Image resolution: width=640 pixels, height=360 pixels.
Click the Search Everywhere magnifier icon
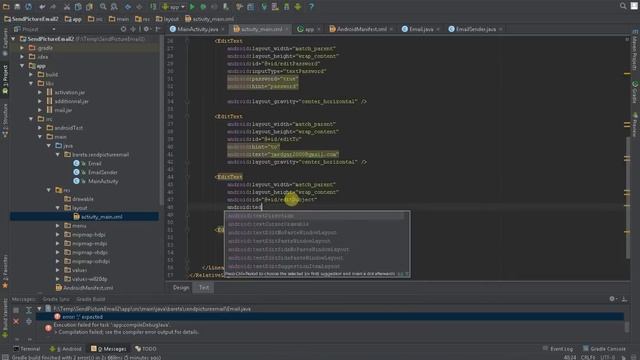click(x=623, y=6)
